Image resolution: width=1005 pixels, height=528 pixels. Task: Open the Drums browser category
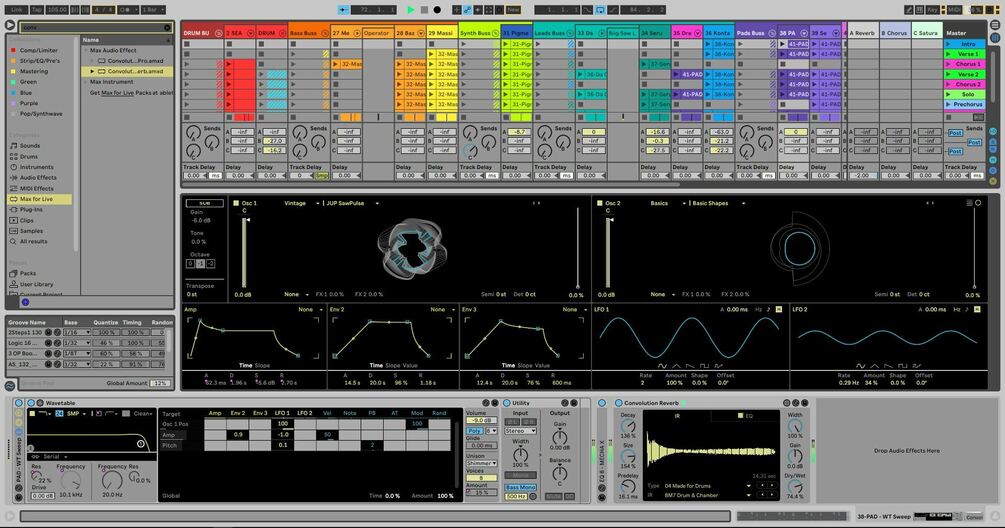[x=29, y=156]
